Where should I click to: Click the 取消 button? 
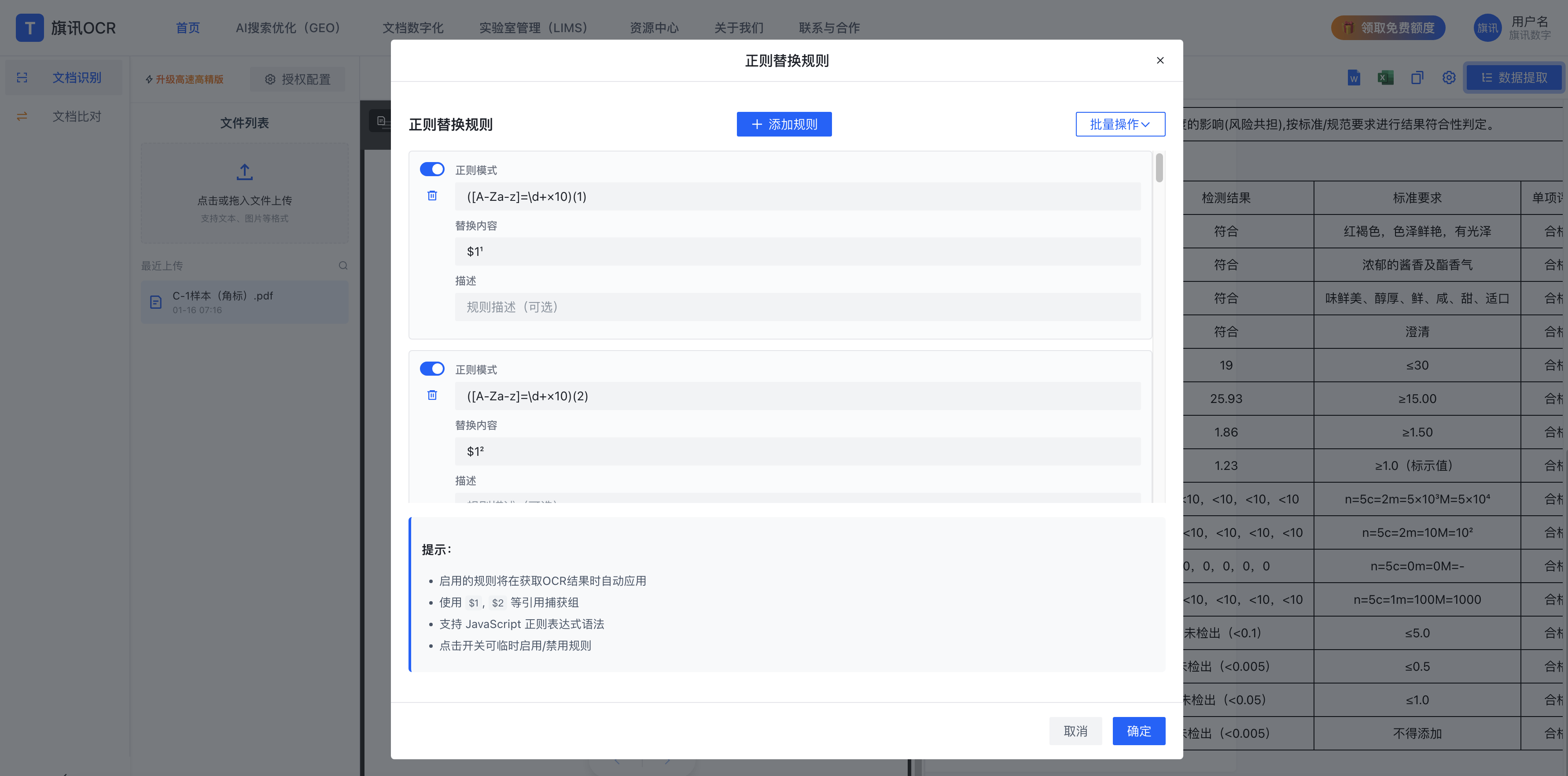coord(1075,731)
